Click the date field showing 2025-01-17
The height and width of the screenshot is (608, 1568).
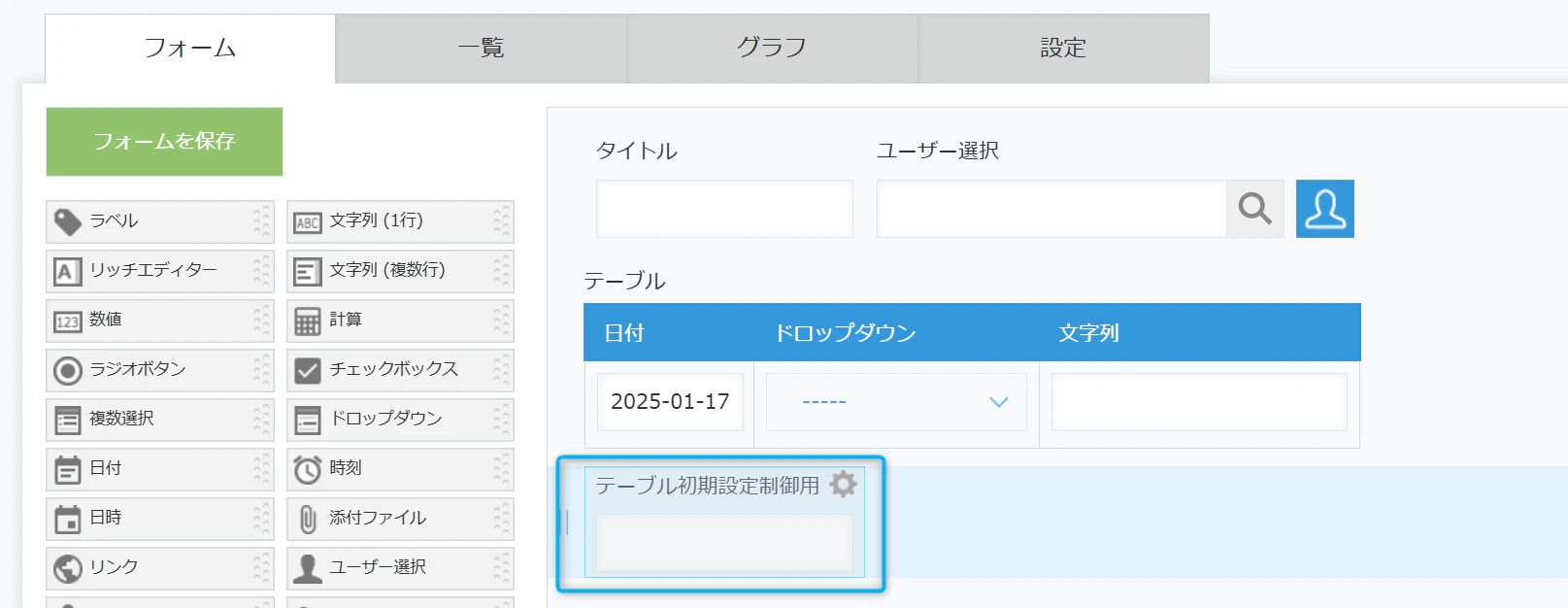[670, 402]
